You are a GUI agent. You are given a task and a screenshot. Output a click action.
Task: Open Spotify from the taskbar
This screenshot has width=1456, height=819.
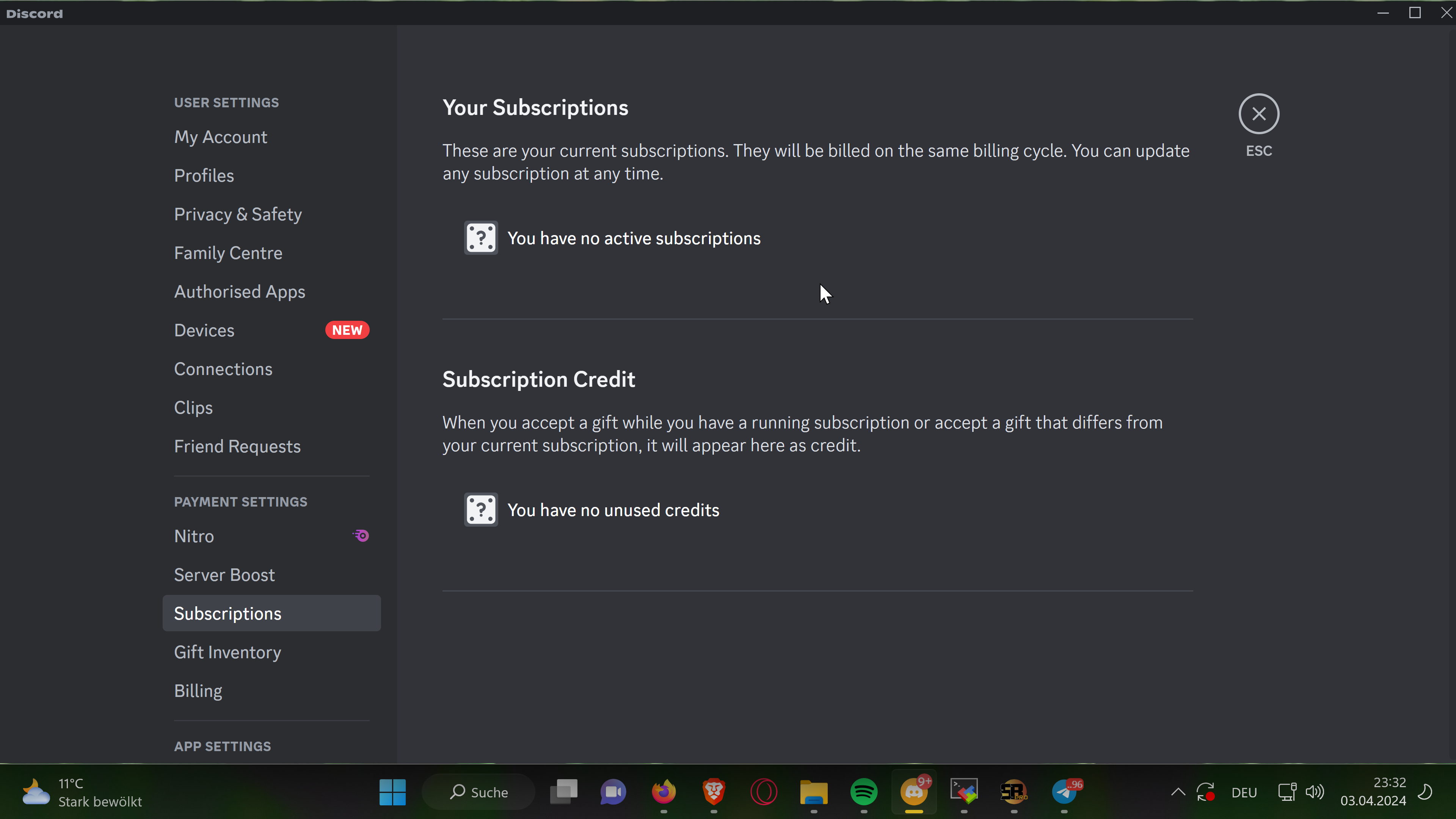coord(863,791)
